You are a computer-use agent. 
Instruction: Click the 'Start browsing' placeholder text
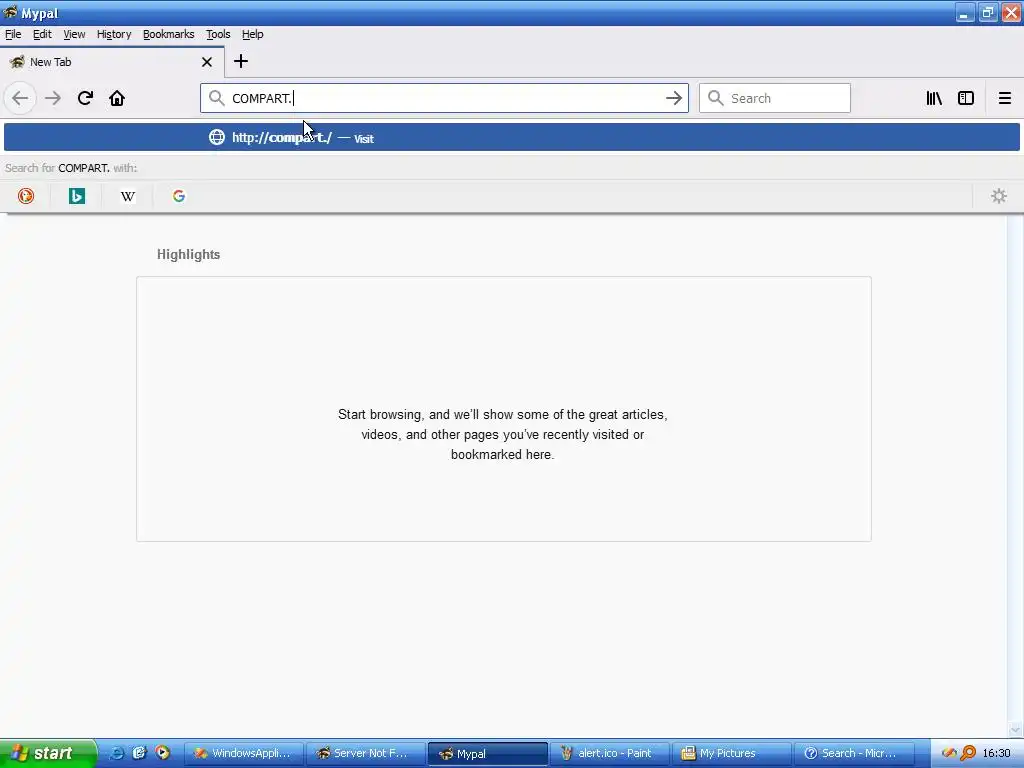tap(503, 434)
